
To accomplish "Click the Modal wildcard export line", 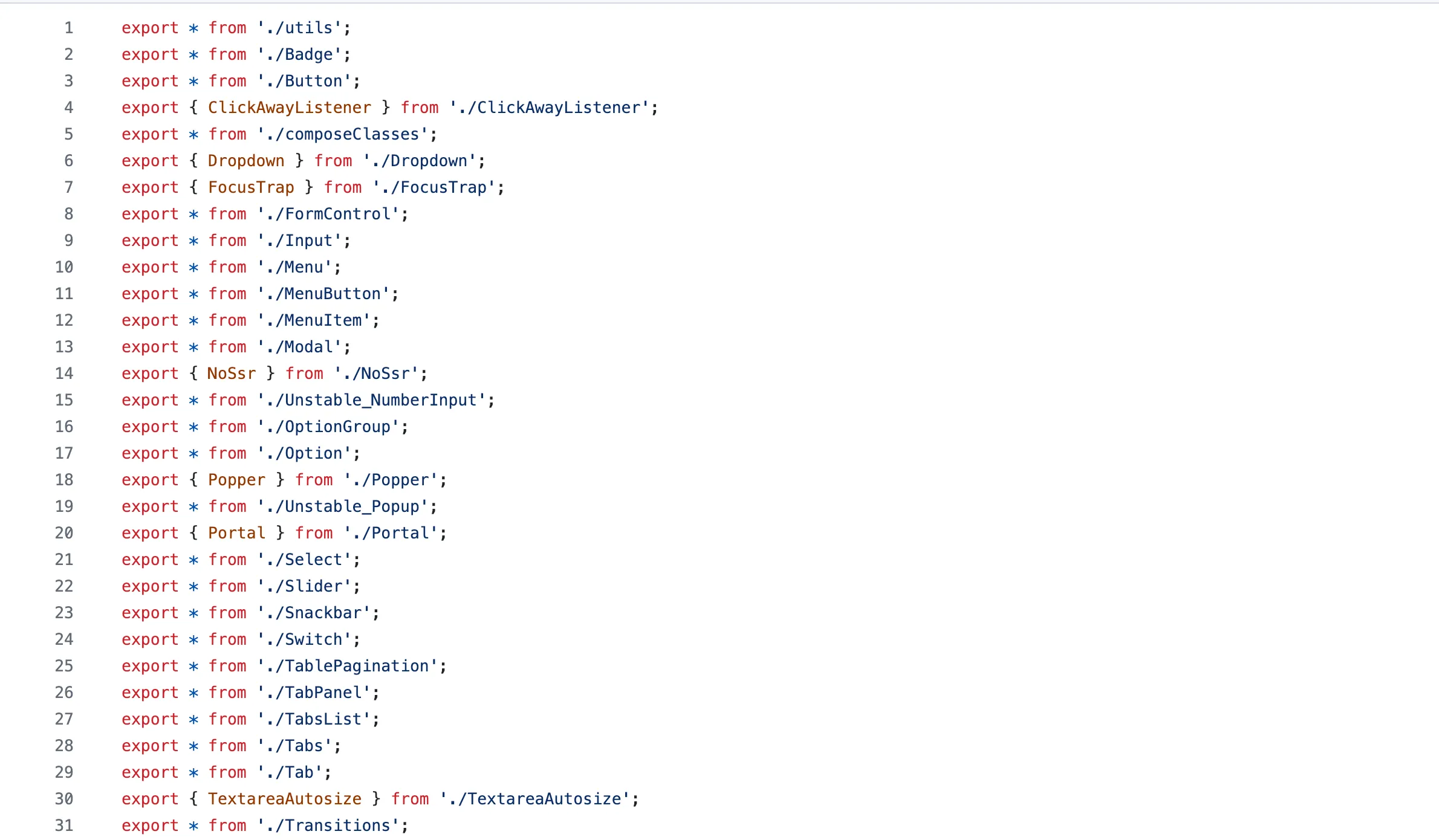I will tap(235, 347).
